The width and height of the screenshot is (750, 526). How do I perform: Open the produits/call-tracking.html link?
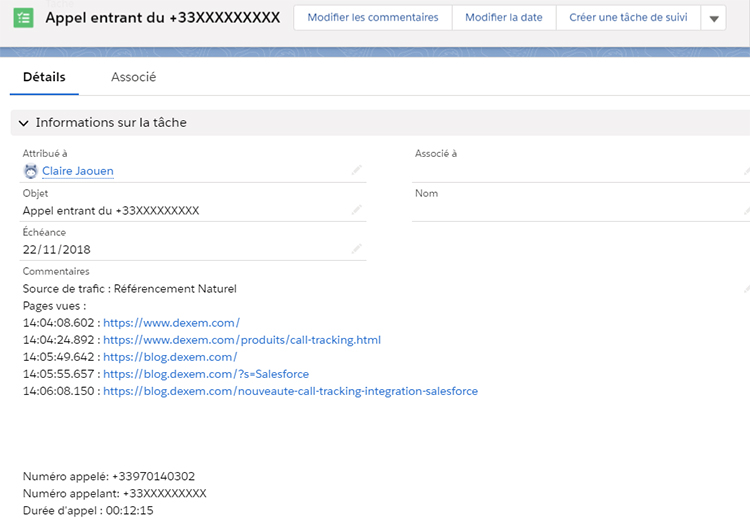[x=242, y=340]
